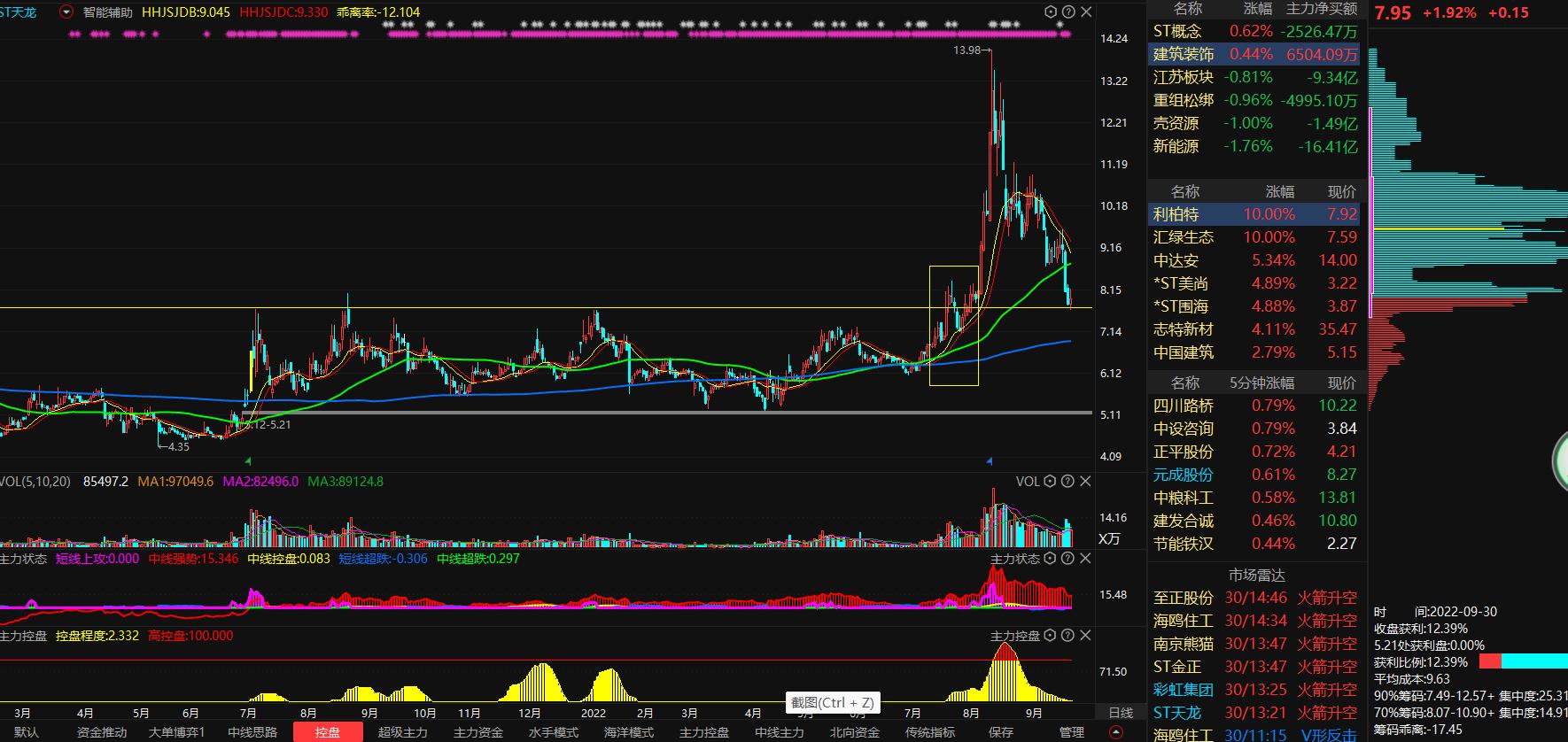Click the green circular floating widget
The height and width of the screenshot is (742, 1568).
1561,461
